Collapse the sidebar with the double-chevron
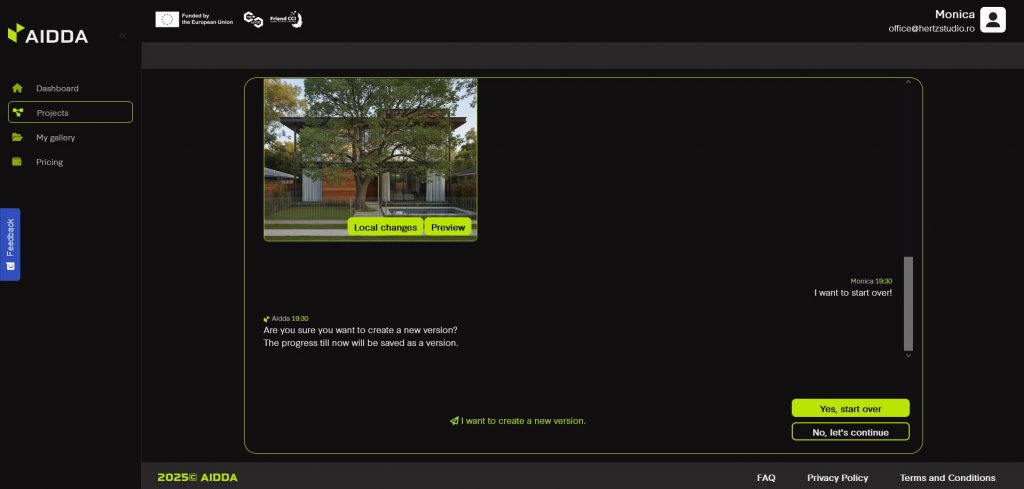Viewport: 1024px width, 489px height. [123, 36]
